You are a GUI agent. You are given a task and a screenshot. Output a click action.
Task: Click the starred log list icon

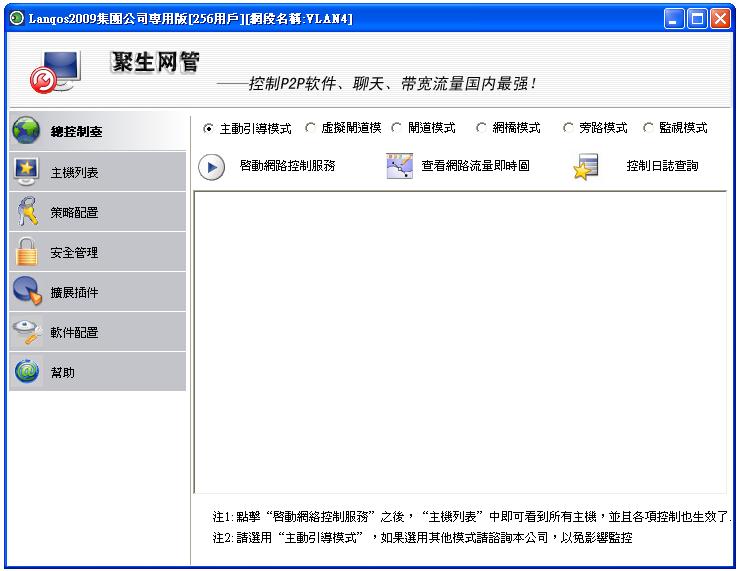pos(586,166)
